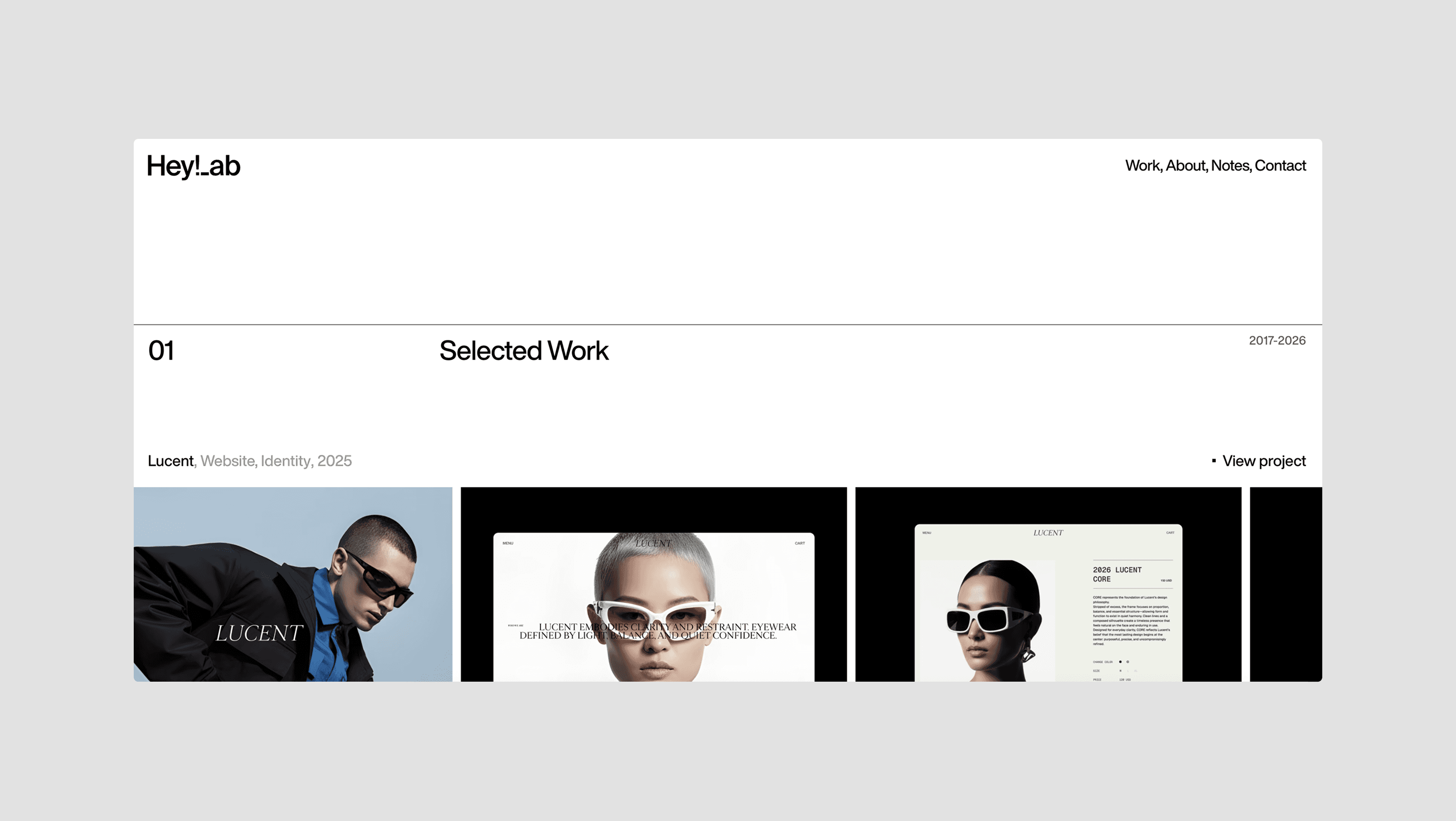Click the partially visible fourth black thumbnail
Screen dimensions: 1456x821
tap(1286, 584)
